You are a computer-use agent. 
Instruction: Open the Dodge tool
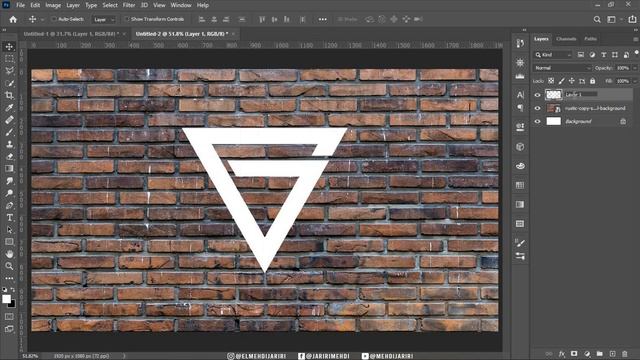tap(9, 193)
